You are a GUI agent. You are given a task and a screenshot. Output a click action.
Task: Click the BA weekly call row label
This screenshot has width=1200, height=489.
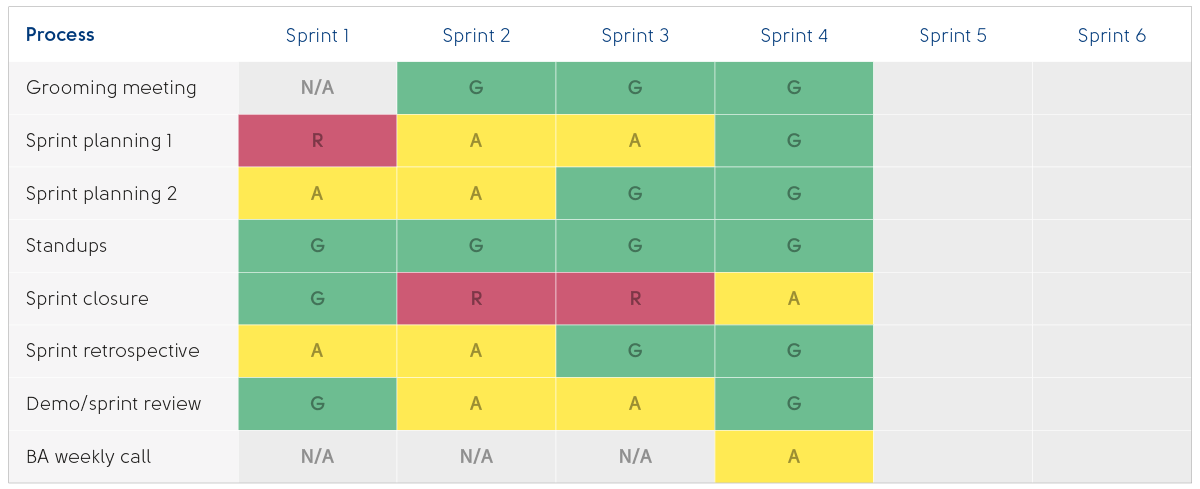88,457
